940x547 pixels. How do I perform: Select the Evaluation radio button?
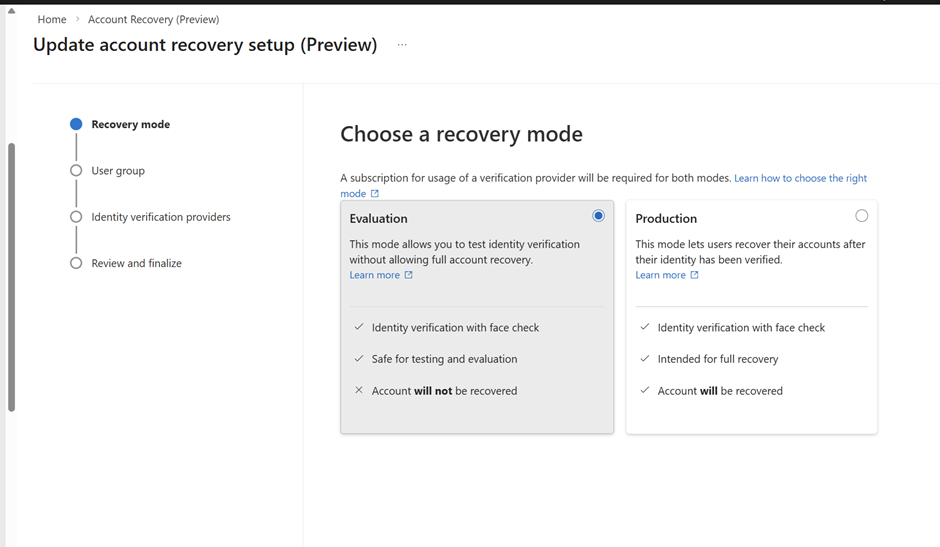[598, 216]
